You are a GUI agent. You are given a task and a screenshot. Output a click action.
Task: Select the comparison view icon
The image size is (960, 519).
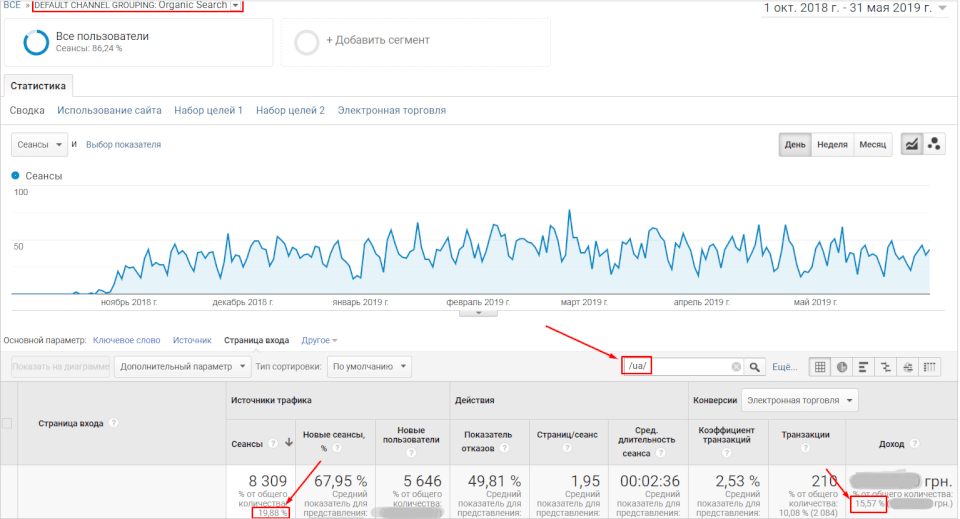coord(885,367)
